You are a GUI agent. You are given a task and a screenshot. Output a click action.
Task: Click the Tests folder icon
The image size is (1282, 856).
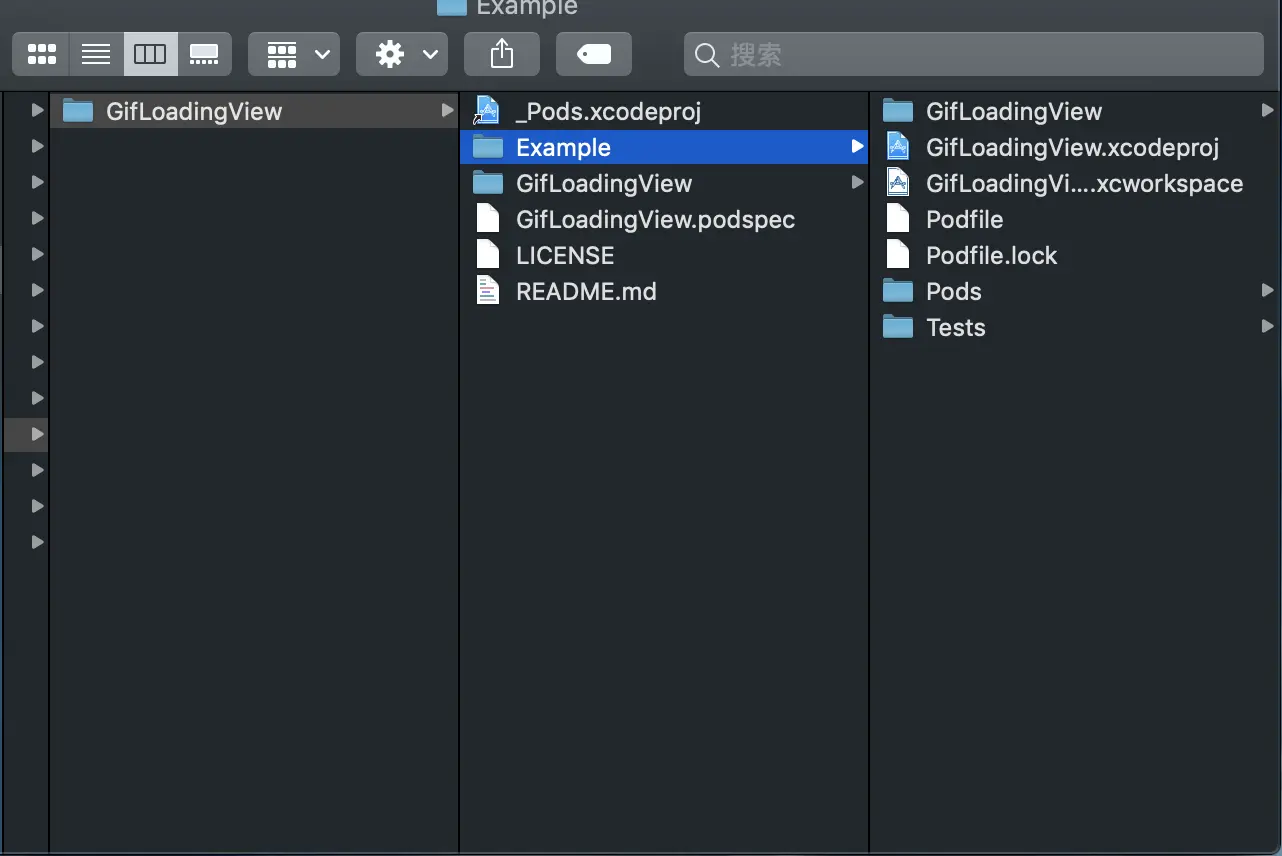(x=898, y=327)
